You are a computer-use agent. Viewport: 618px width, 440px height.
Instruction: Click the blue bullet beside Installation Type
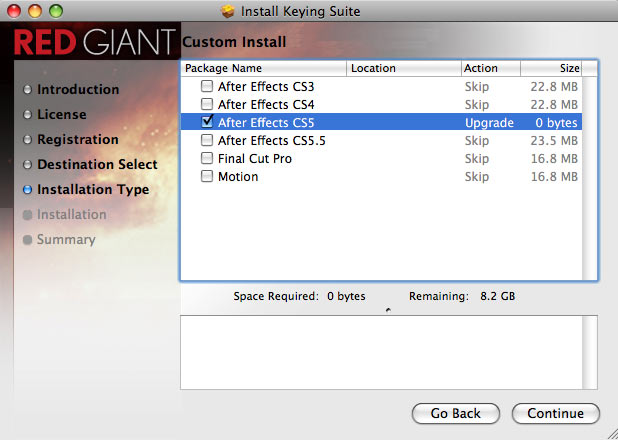pos(27,190)
